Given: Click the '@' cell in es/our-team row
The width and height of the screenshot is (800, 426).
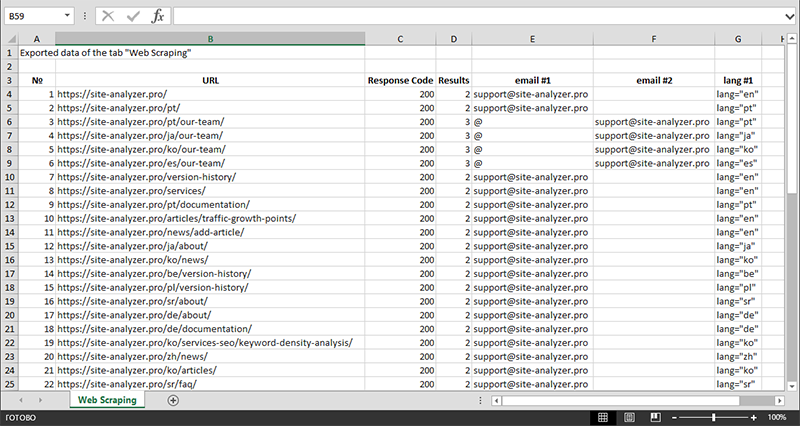Looking at the screenshot, I should pos(532,163).
